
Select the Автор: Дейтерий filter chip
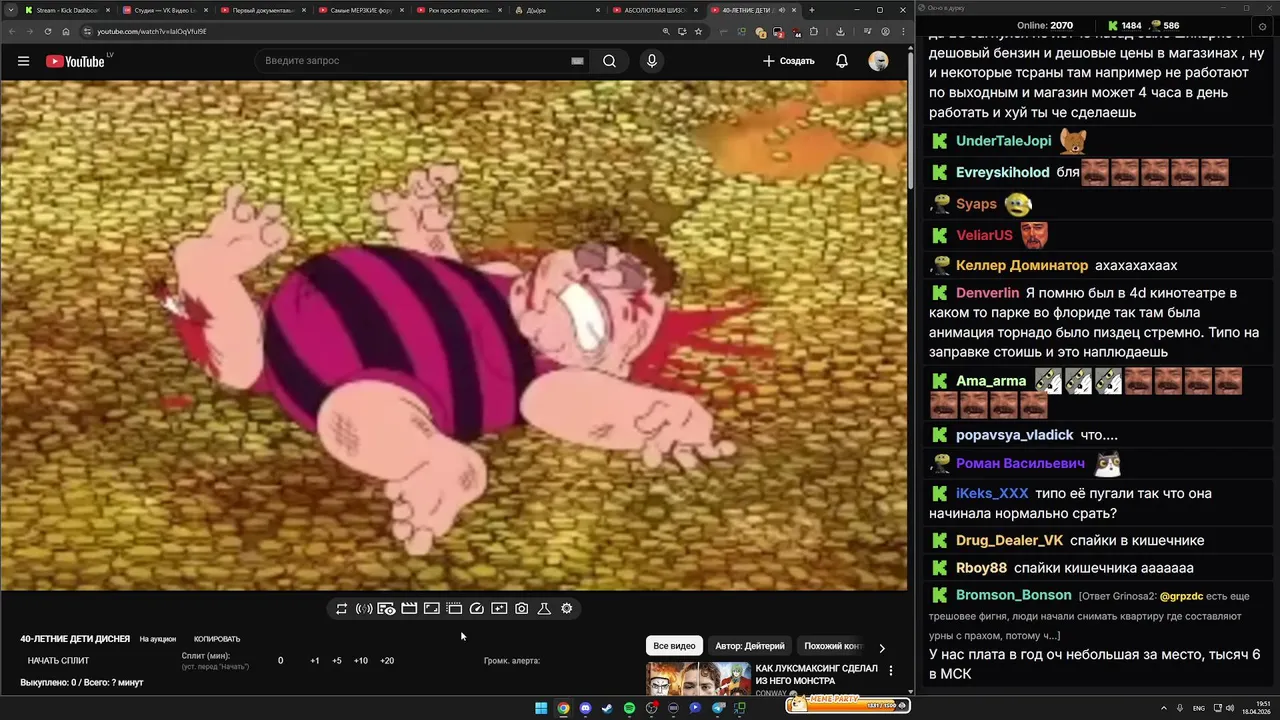(x=750, y=646)
